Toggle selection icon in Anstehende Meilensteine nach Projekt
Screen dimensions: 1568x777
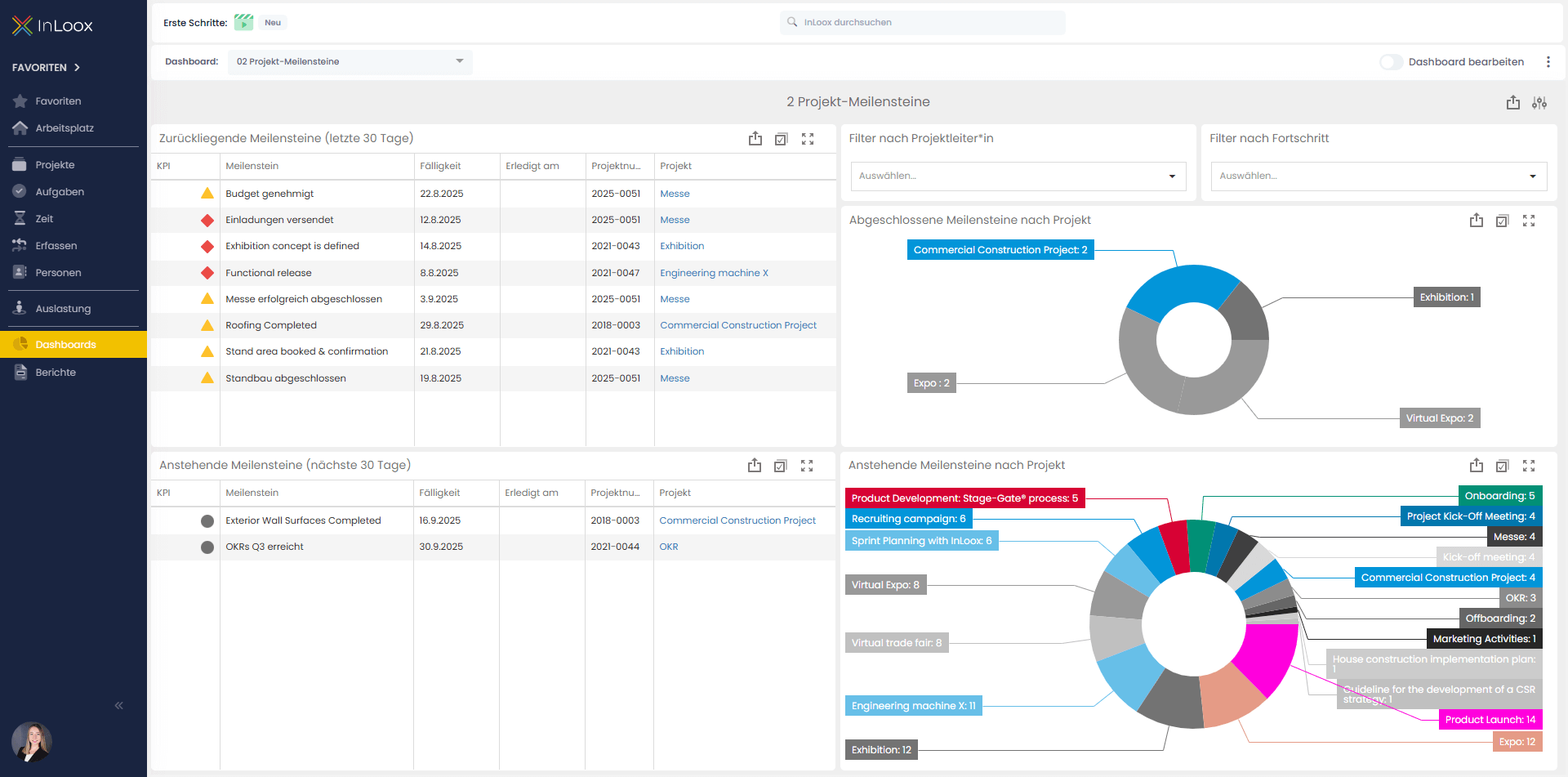point(1502,466)
